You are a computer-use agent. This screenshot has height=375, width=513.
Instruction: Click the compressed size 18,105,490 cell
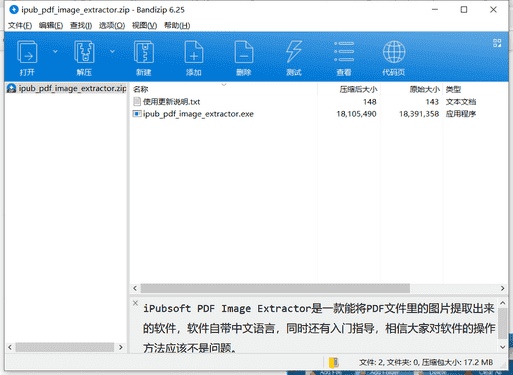356,114
